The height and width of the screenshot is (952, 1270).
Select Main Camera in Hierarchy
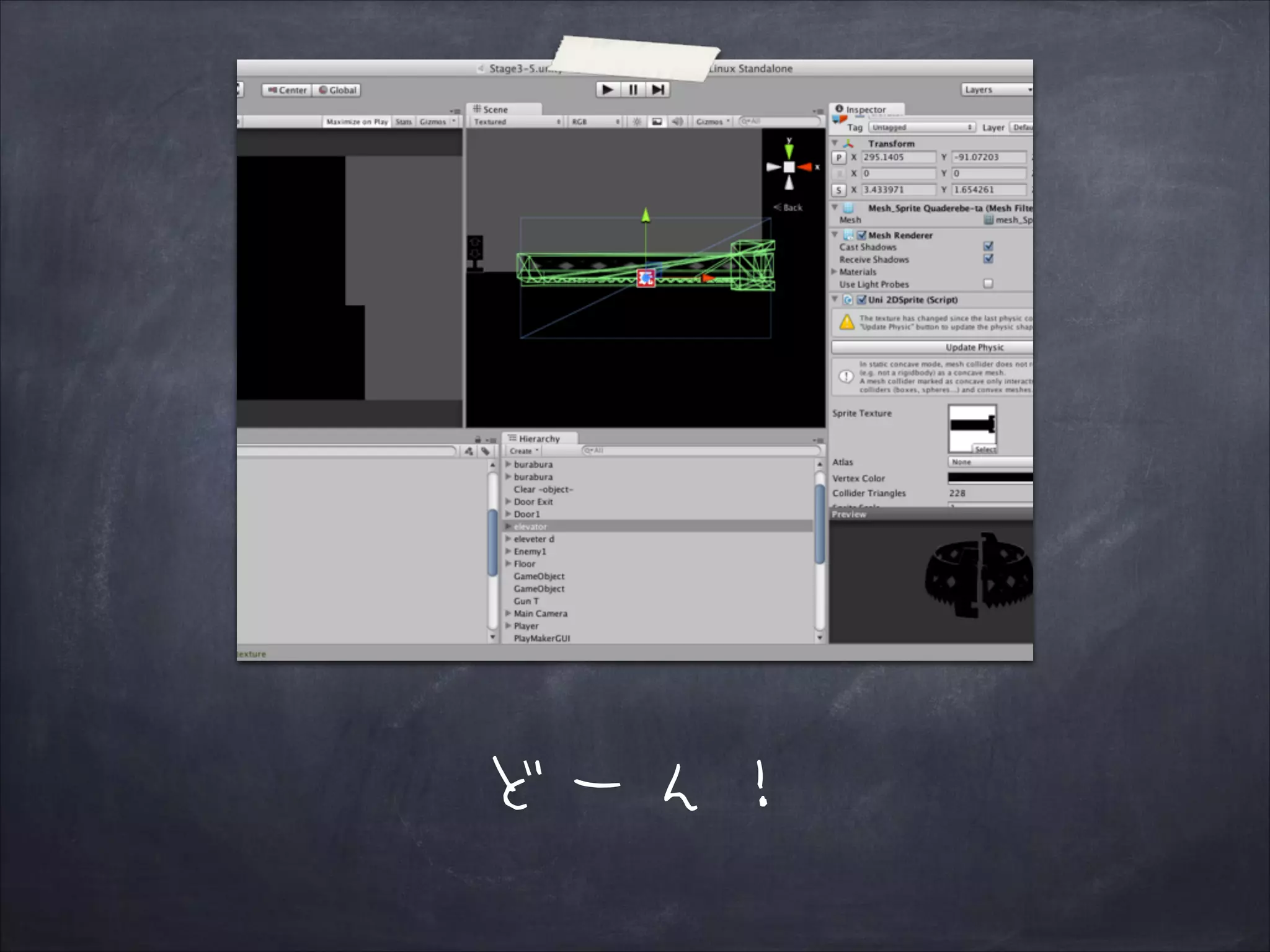point(540,614)
